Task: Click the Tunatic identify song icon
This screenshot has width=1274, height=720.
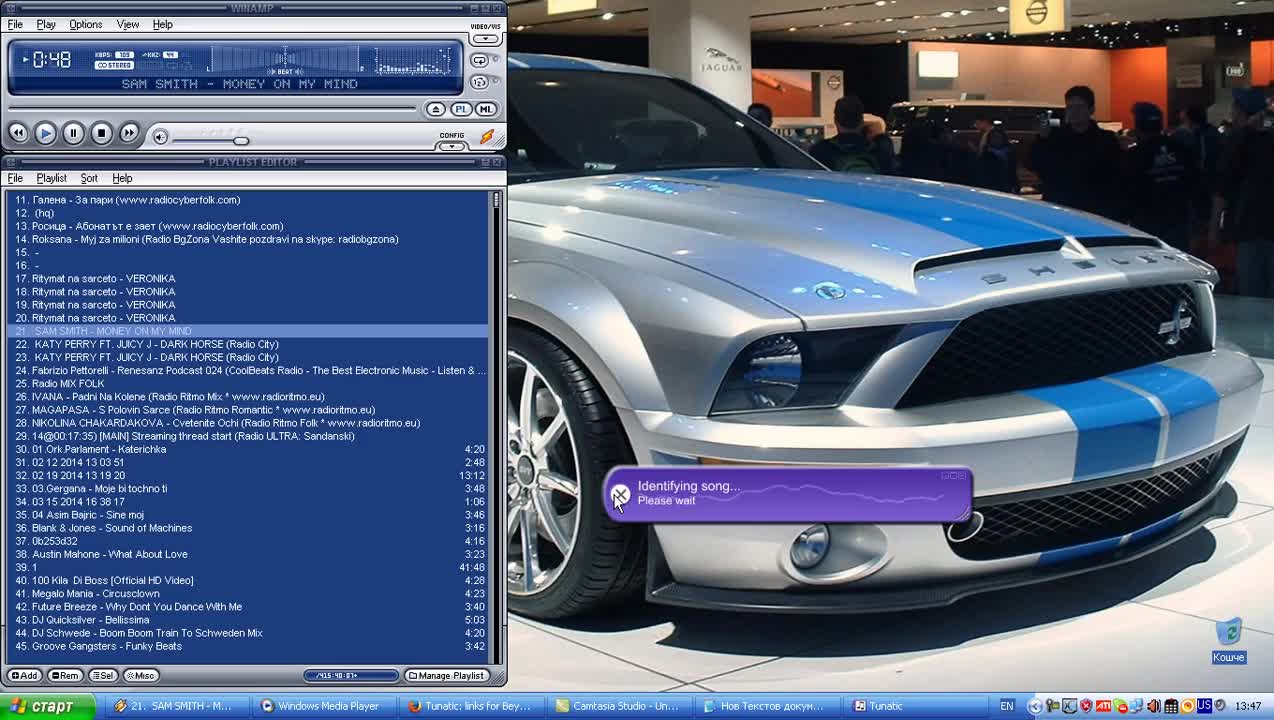Action: tap(620, 494)
